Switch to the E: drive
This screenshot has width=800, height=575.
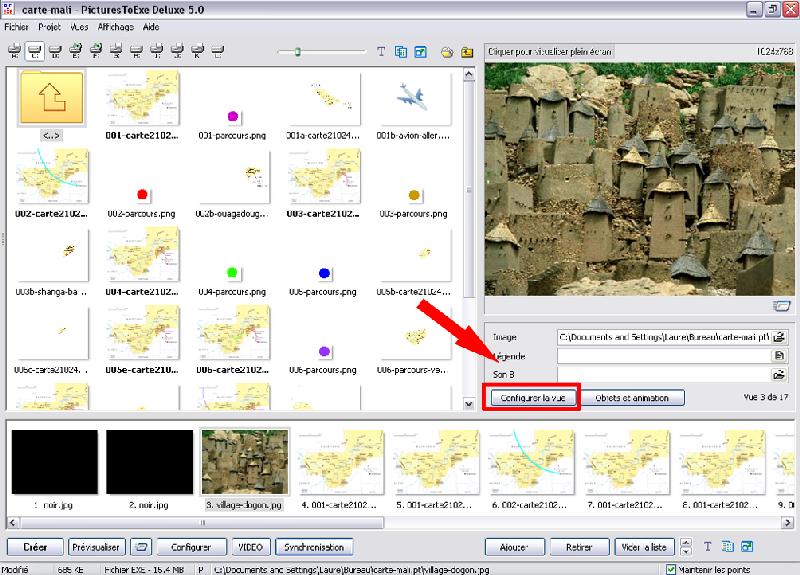point(75,51)
